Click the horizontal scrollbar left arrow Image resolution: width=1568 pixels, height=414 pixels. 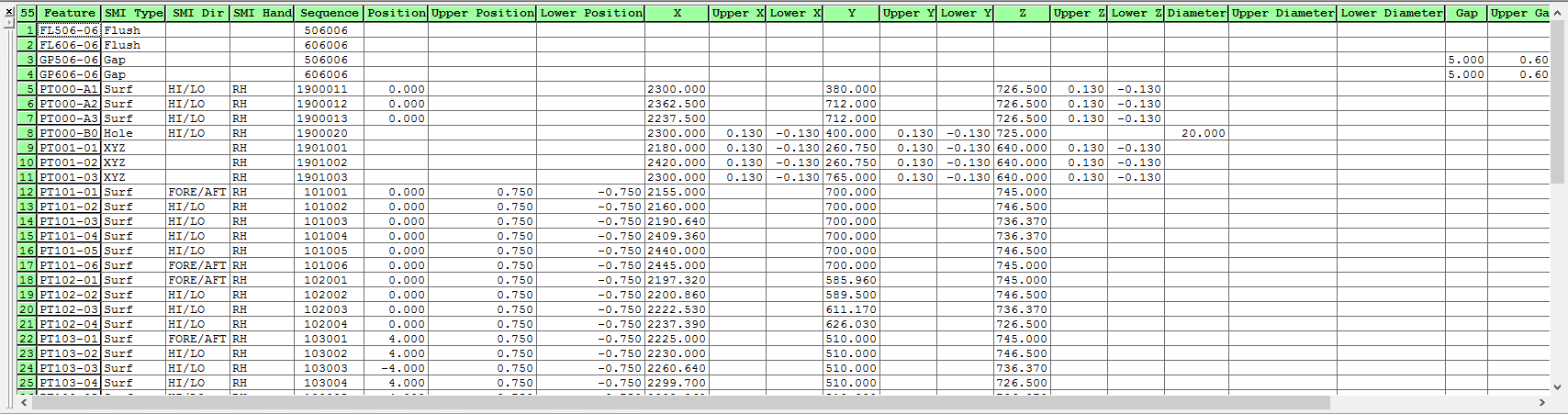25,403
